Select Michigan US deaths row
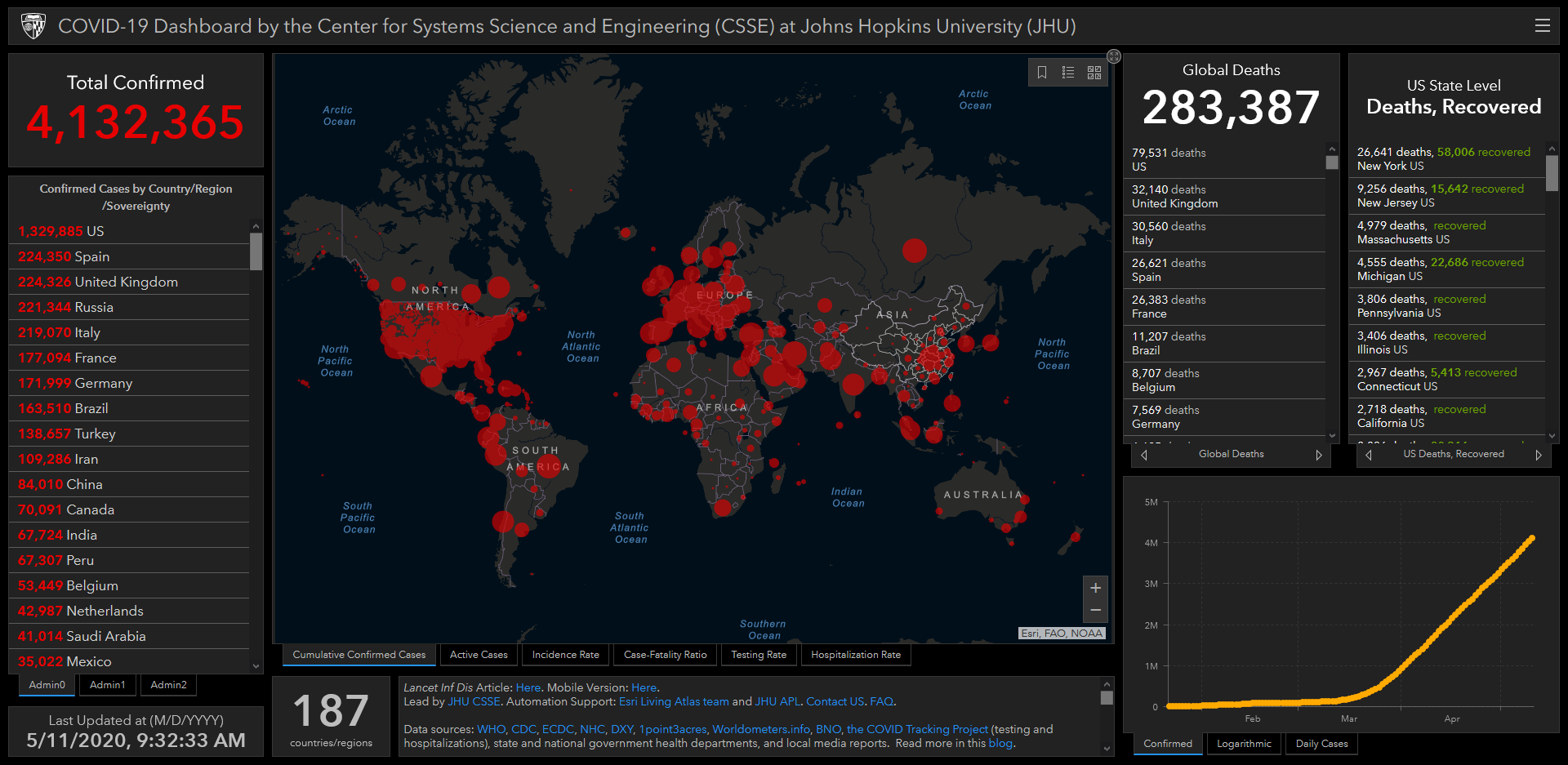 1447,269
